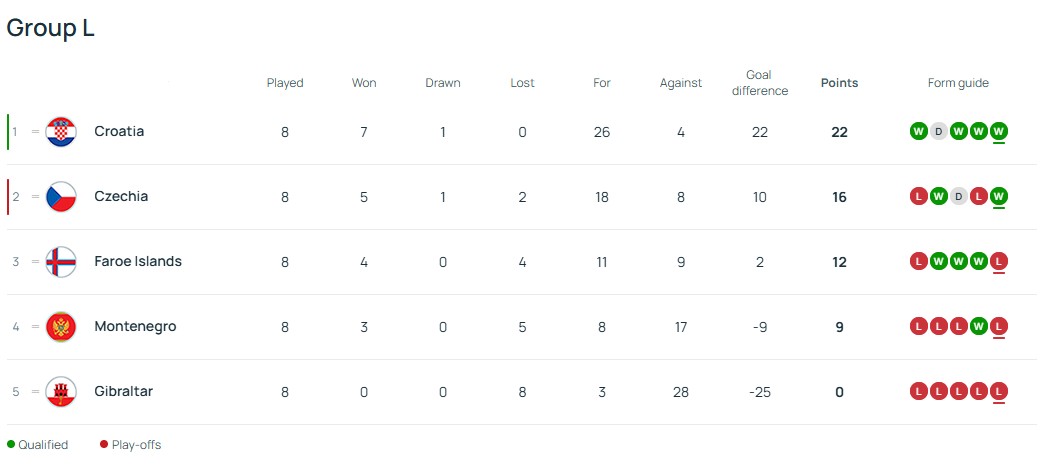1048x465 pixels.
Task: Click the Group L heading
Action: (51, 28)
